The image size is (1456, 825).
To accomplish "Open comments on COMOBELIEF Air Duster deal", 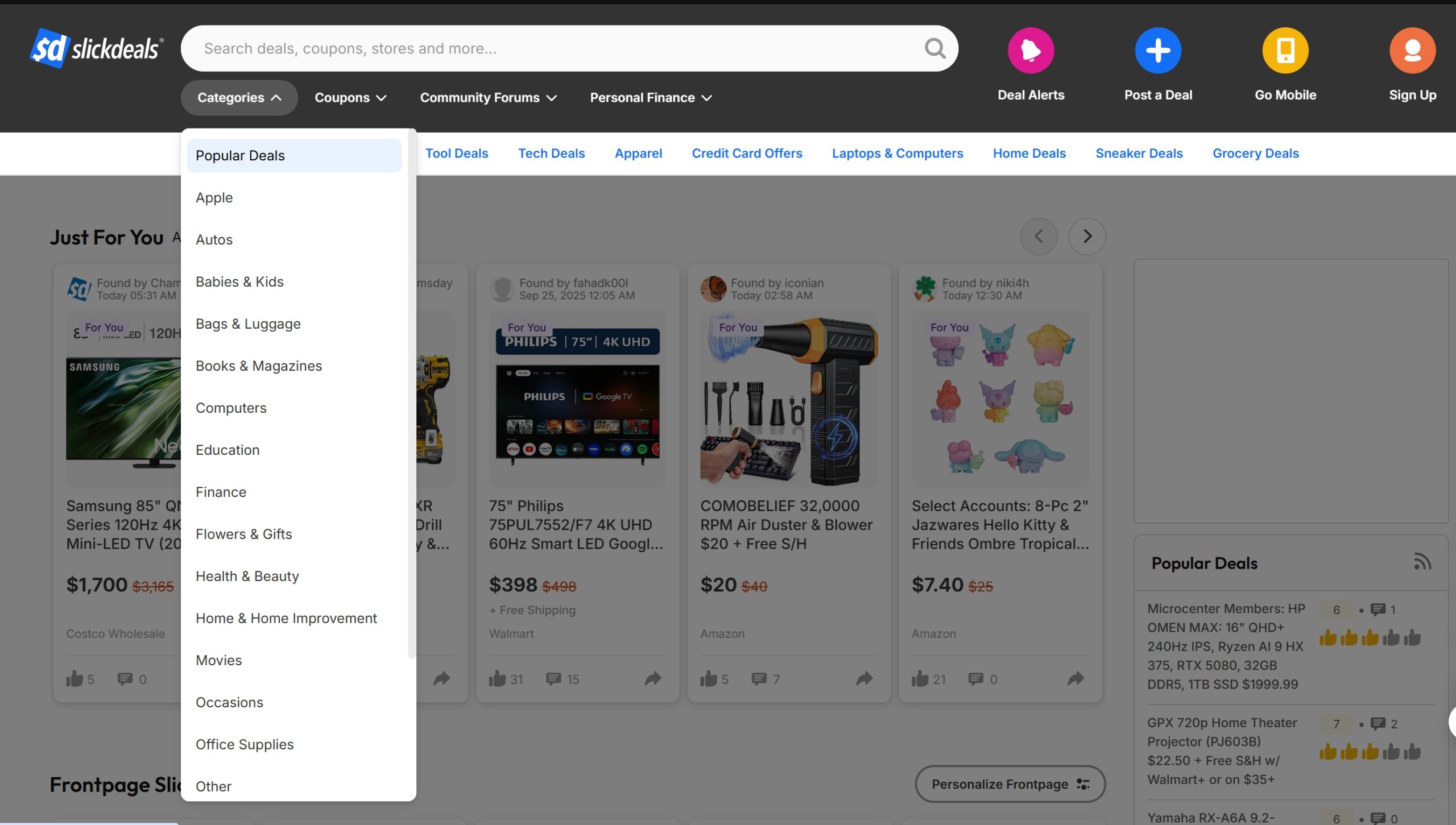I will tap(759, 679).
